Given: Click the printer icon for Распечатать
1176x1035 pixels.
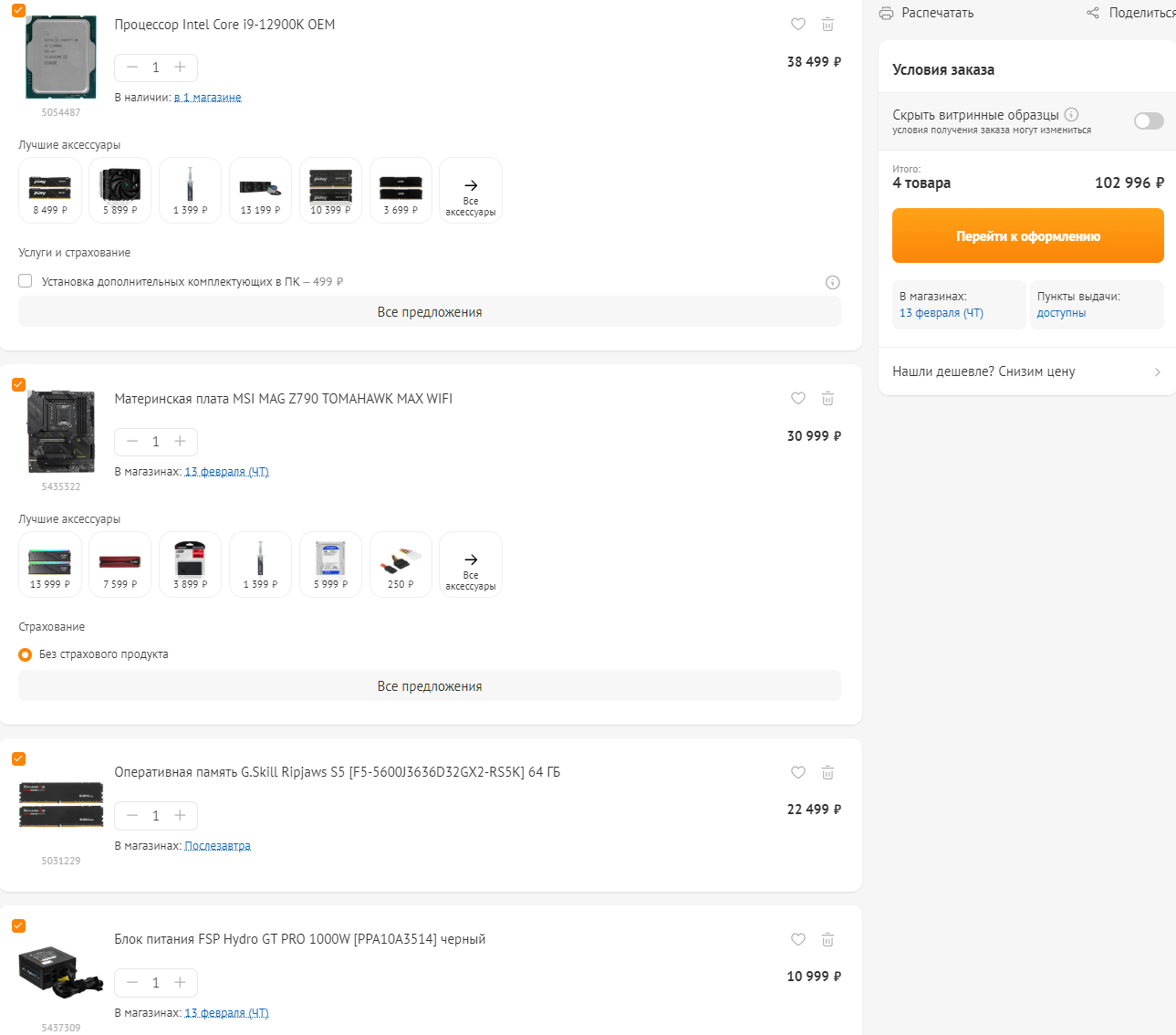Looking at the screenshot, I should point(886,13).
